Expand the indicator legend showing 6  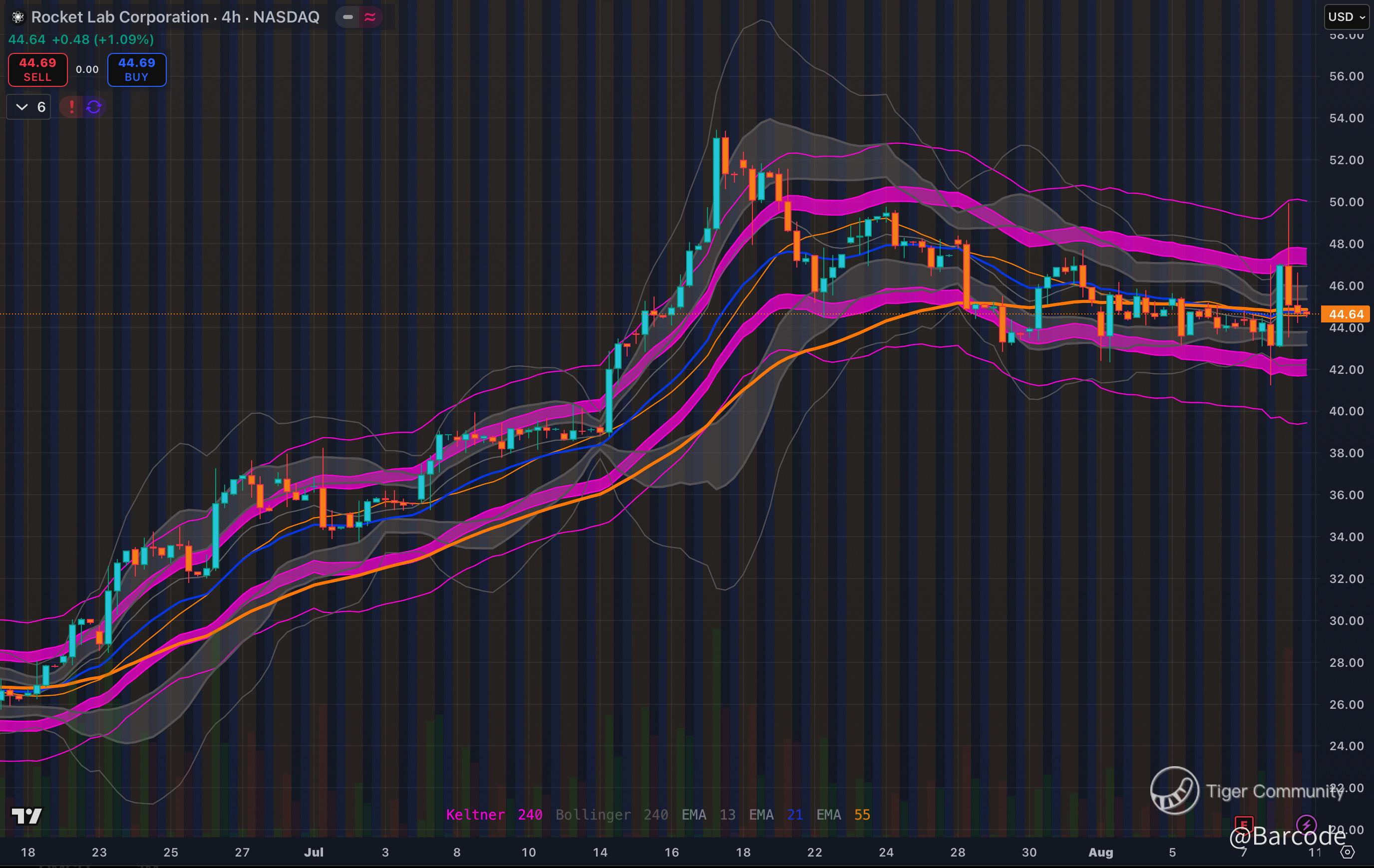coord(29,107)
